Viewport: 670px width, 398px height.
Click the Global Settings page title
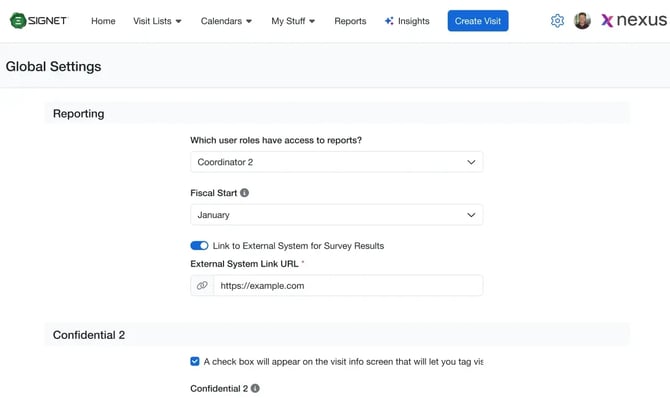tap(53, 66)
